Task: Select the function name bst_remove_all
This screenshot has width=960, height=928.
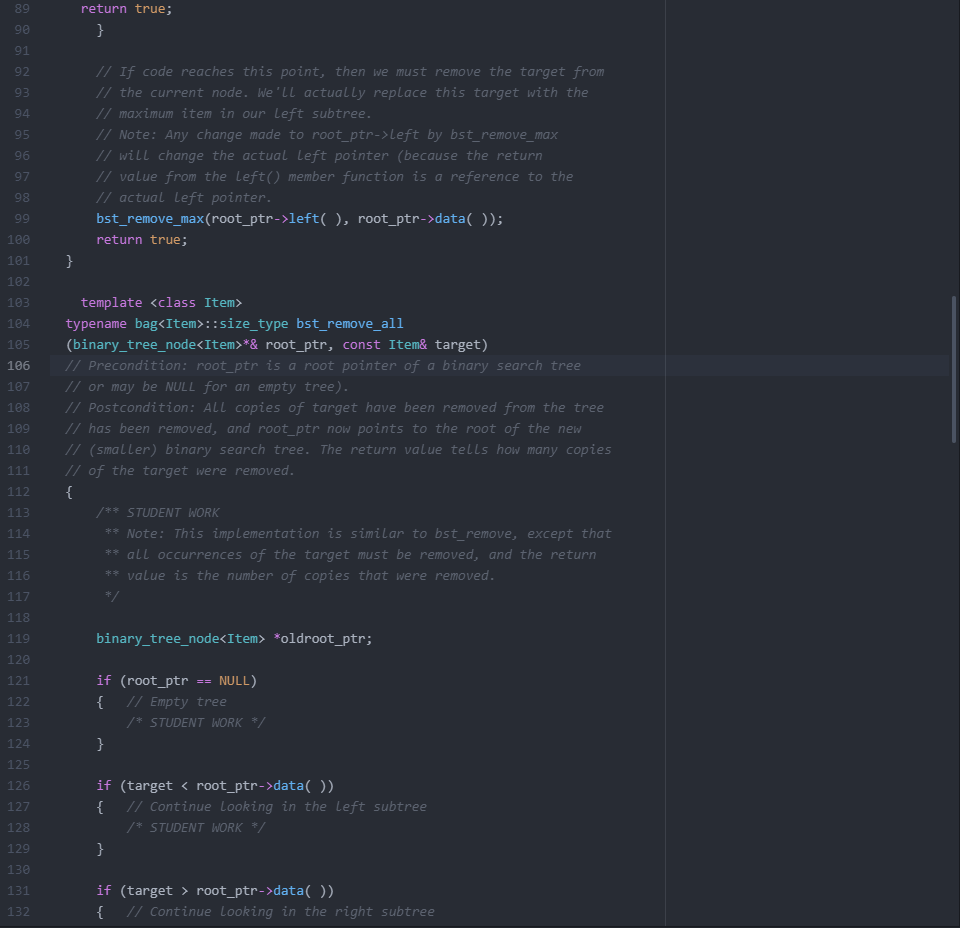Action: tap(349, 323)
